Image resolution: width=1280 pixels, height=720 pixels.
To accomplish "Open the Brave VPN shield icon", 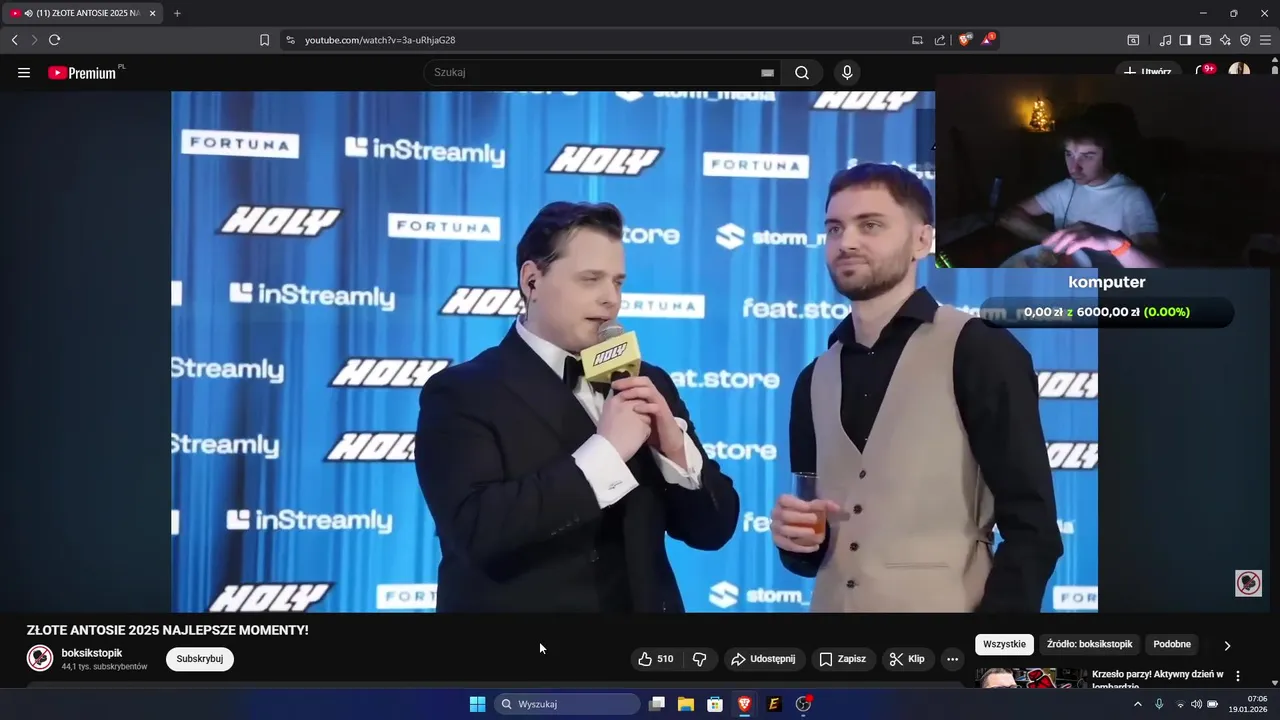I will click(1245, 40).
